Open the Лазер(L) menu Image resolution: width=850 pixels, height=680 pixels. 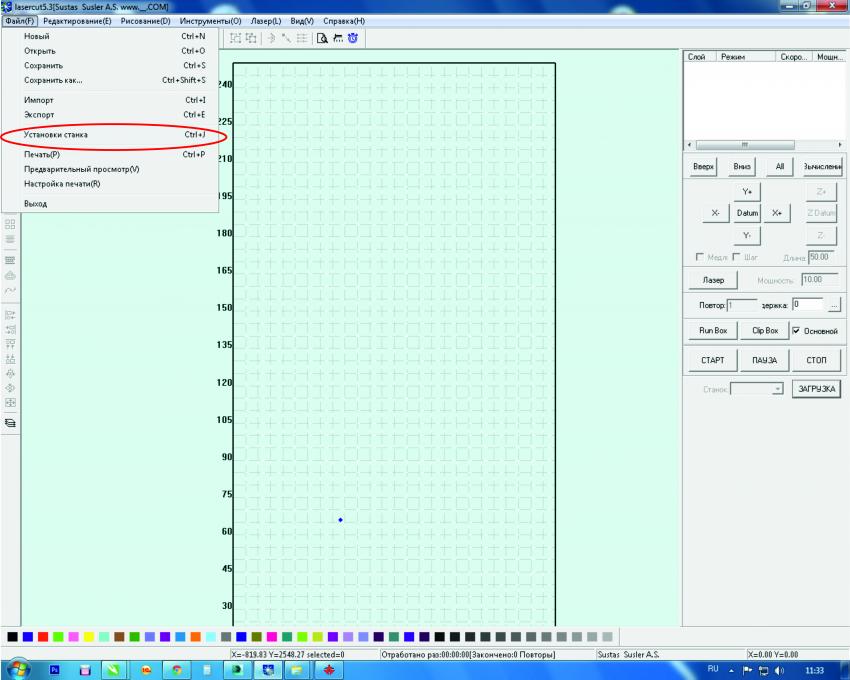(x=266, y=21)
